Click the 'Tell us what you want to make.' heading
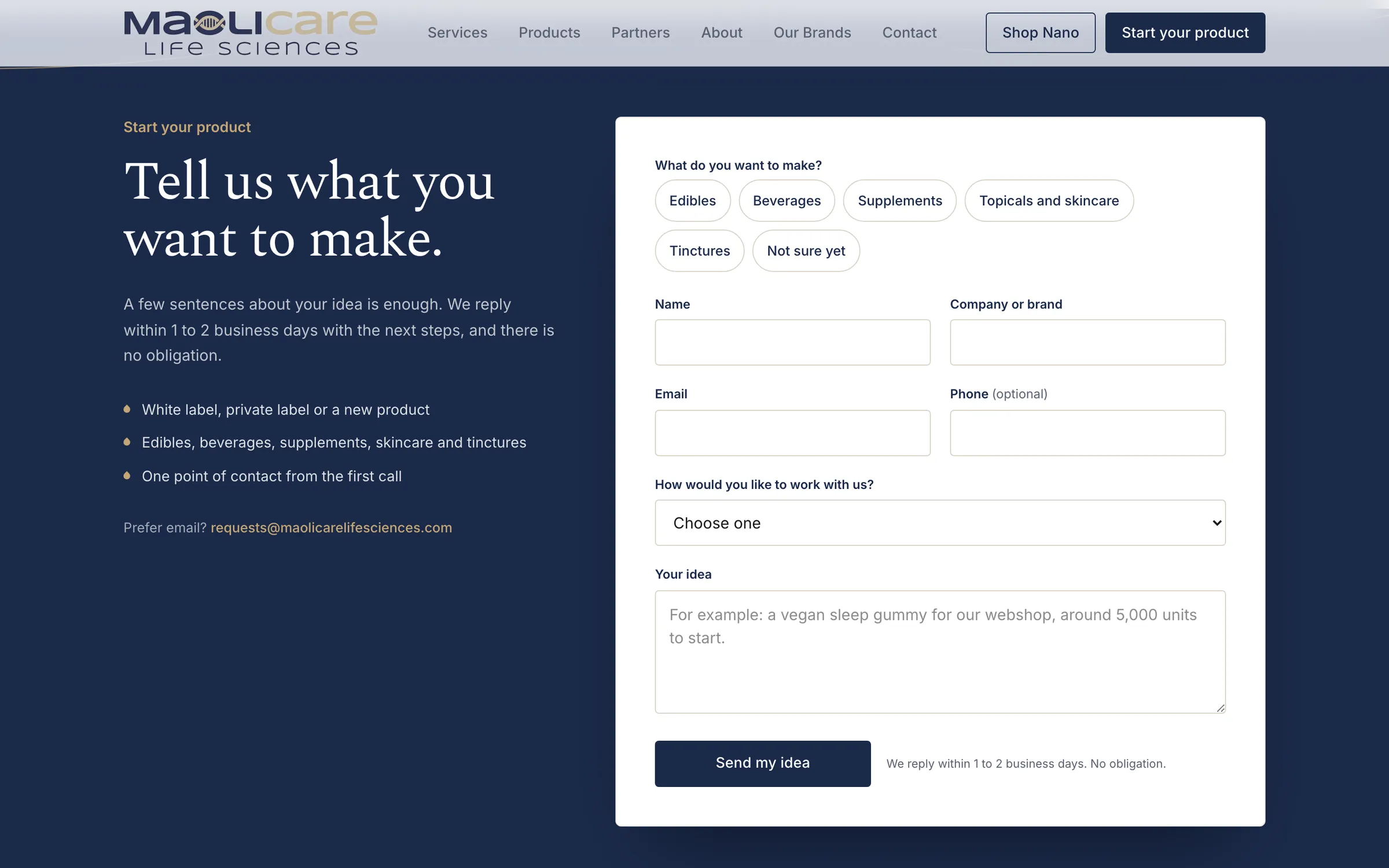This screenshot has width=1389, height=868. (309, 209)
